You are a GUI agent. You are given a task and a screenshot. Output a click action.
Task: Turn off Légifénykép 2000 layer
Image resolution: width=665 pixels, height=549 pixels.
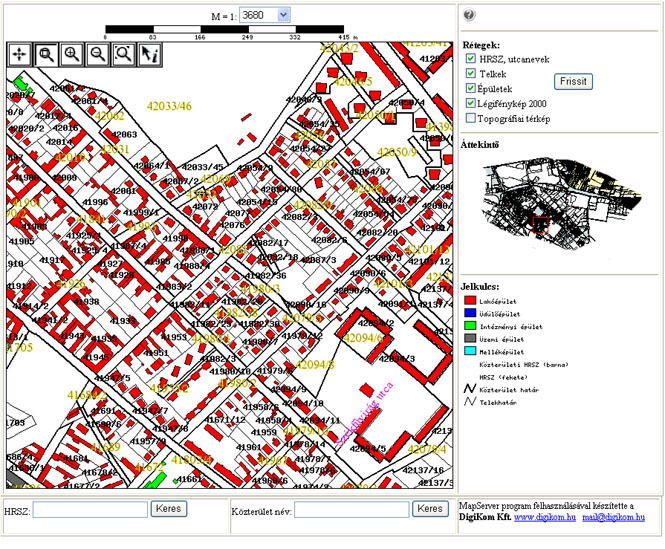click(471, 103)
